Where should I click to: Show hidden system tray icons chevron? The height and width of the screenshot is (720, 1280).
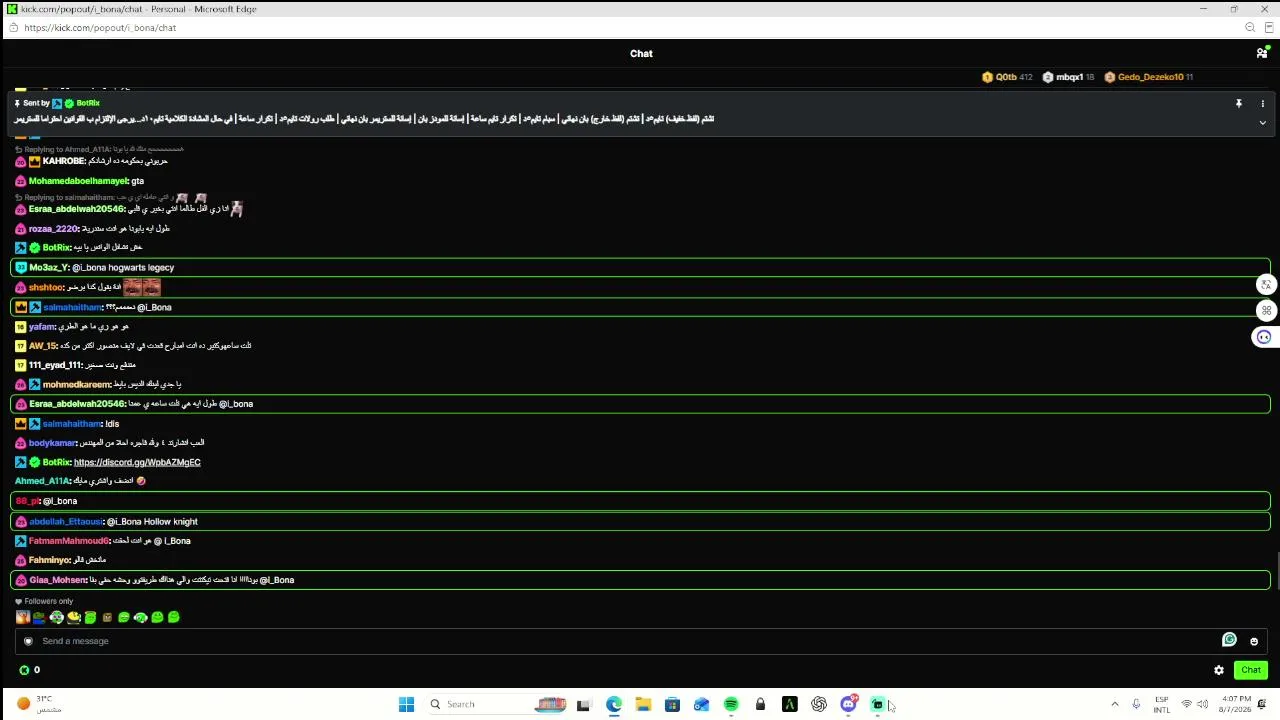(x=1114, y=704)
